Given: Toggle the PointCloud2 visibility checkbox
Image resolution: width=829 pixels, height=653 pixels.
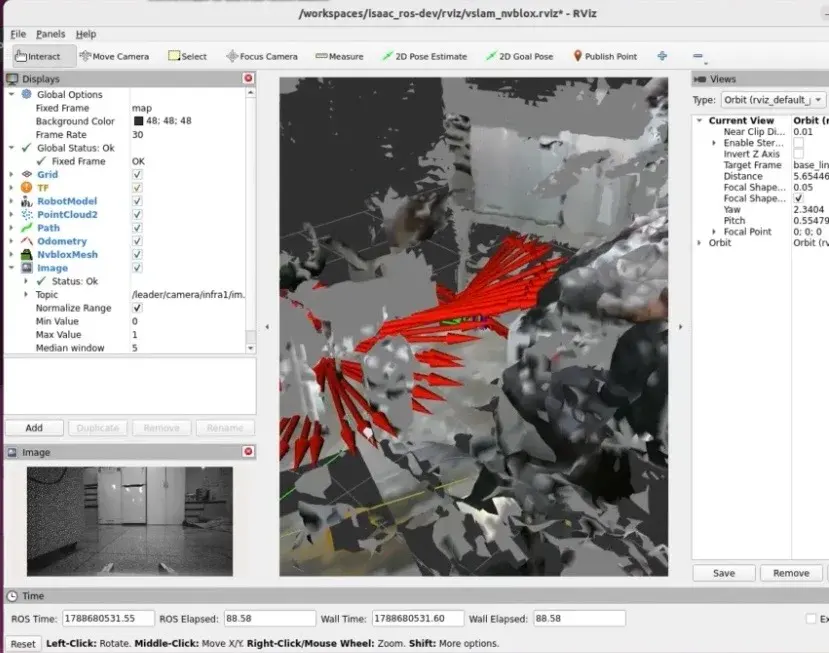Looking at the screenshot, I should pos(137,214).
